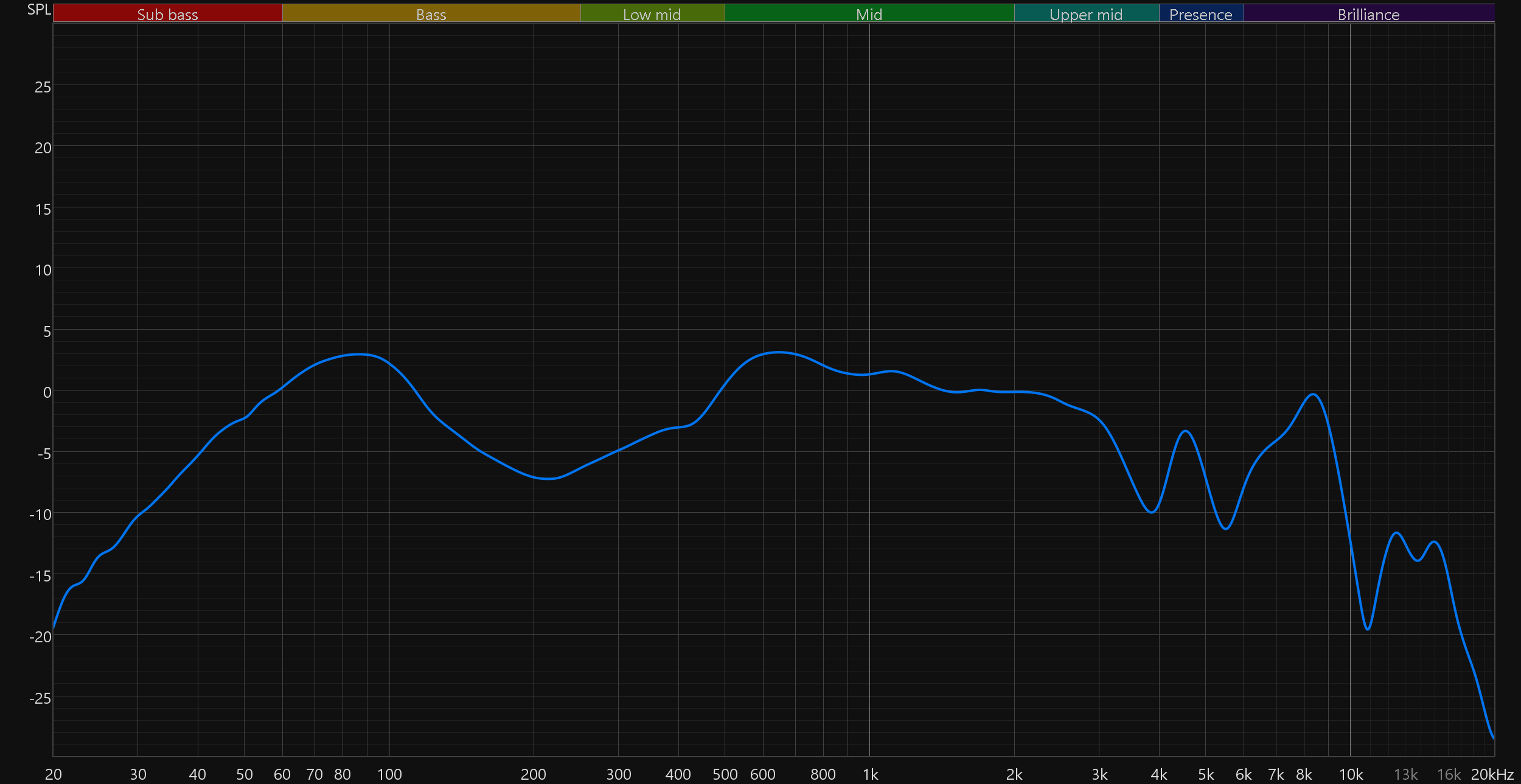Click the 1k frequency axis label

pos(870,774)
